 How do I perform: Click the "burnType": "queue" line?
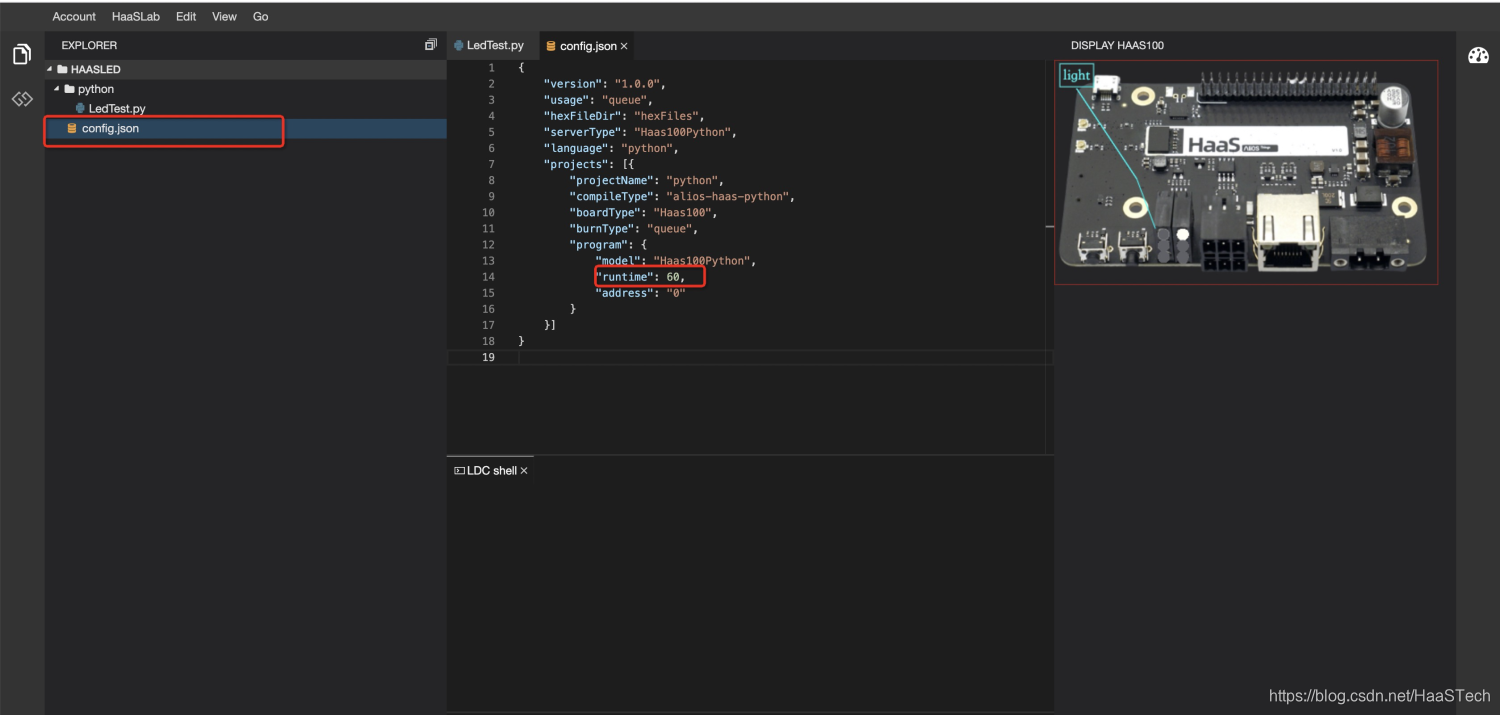[x=634, y=228]
